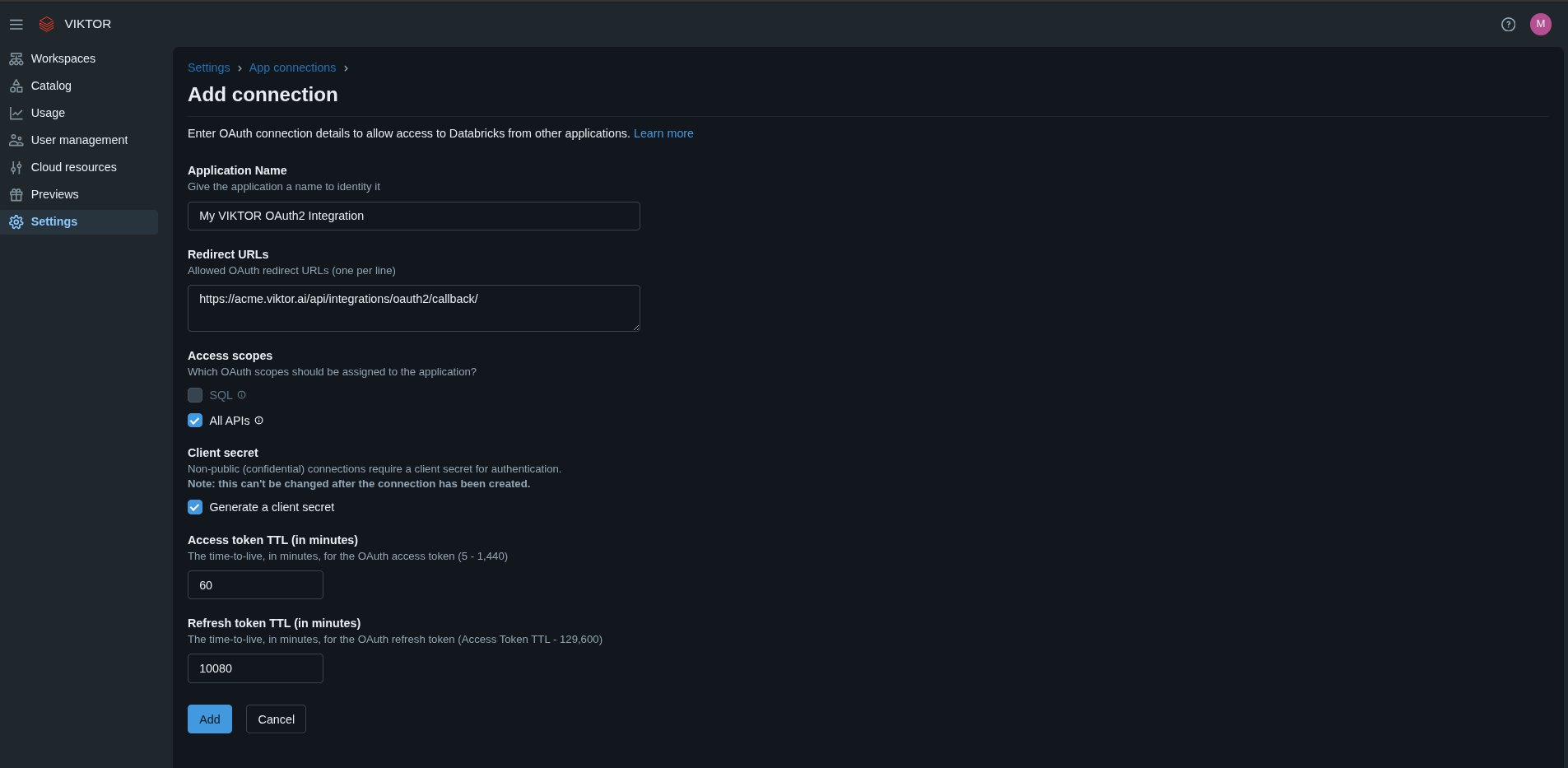Viewport: 1568px width, 768px height.
Task: Click the Usage chart icon
Action: [x=16, y=114]
